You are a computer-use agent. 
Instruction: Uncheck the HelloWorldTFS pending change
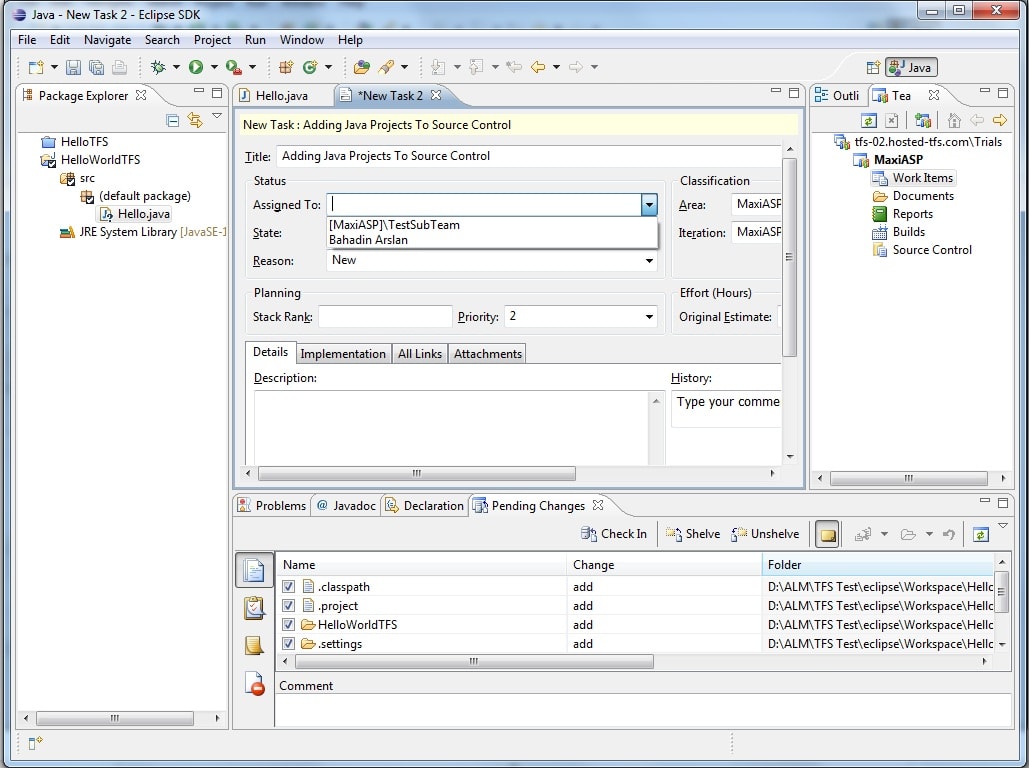tap(288, 625)
